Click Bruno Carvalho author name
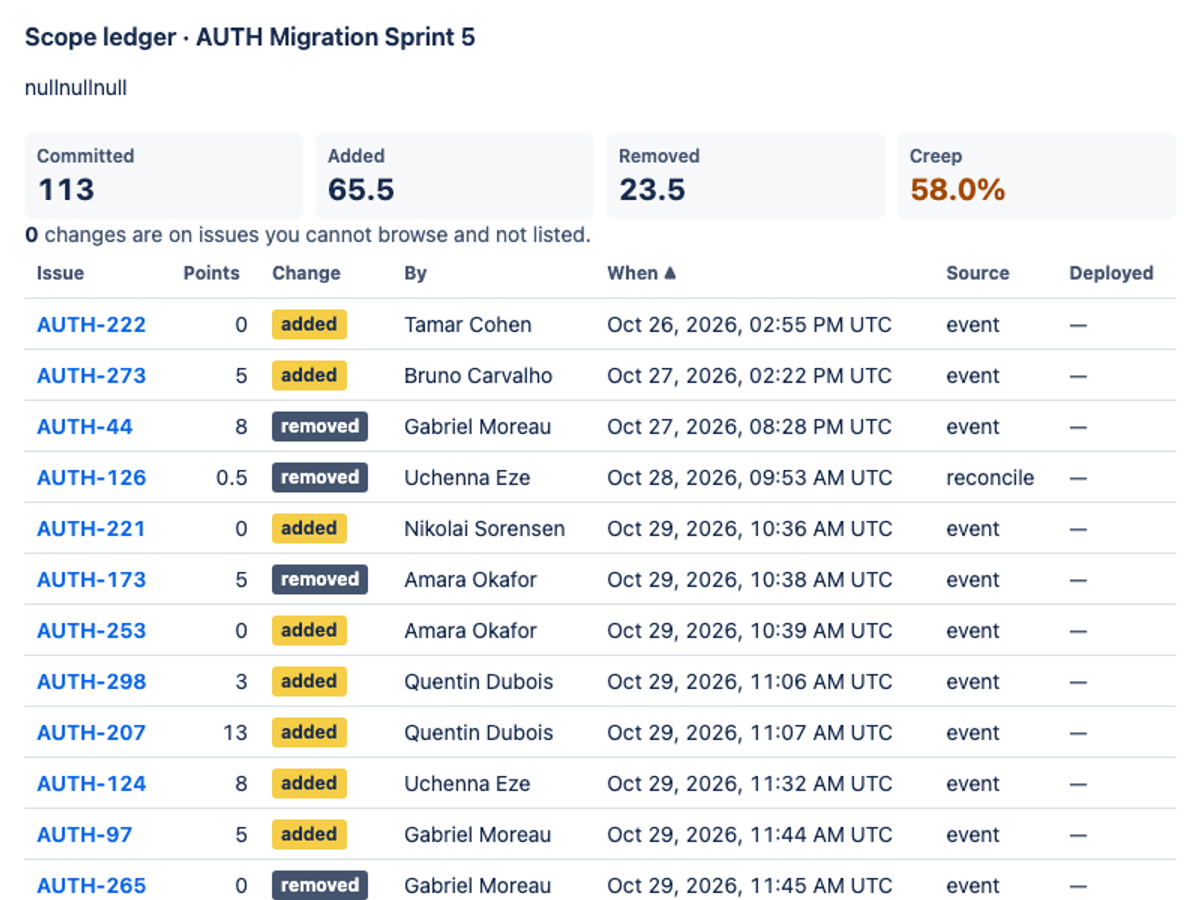Viewport: 1200px width, 900px height. (478, 376)
